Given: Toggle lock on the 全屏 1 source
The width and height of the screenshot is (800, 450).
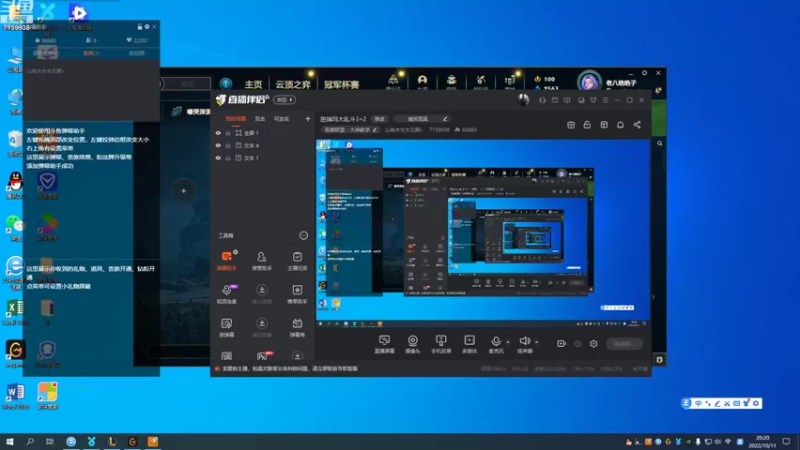Looking at the screenshot, I should [x=228, y=133].
